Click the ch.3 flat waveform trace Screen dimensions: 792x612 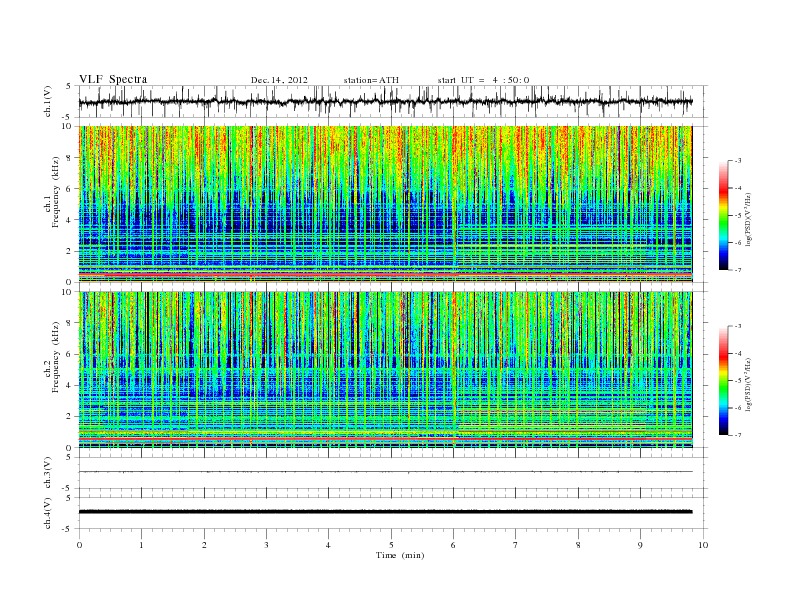385,472
